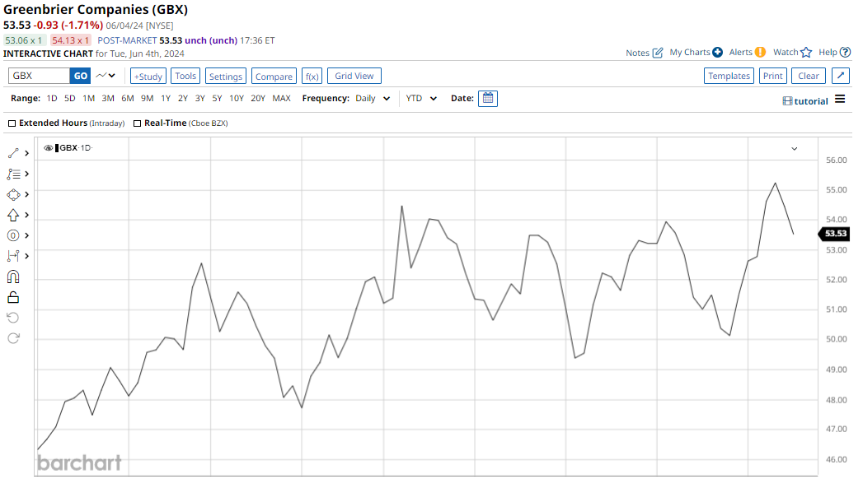The width and height of the screenshot is (854, 477).
Task: Click the Compare button
Action: (x=273, y=76)
